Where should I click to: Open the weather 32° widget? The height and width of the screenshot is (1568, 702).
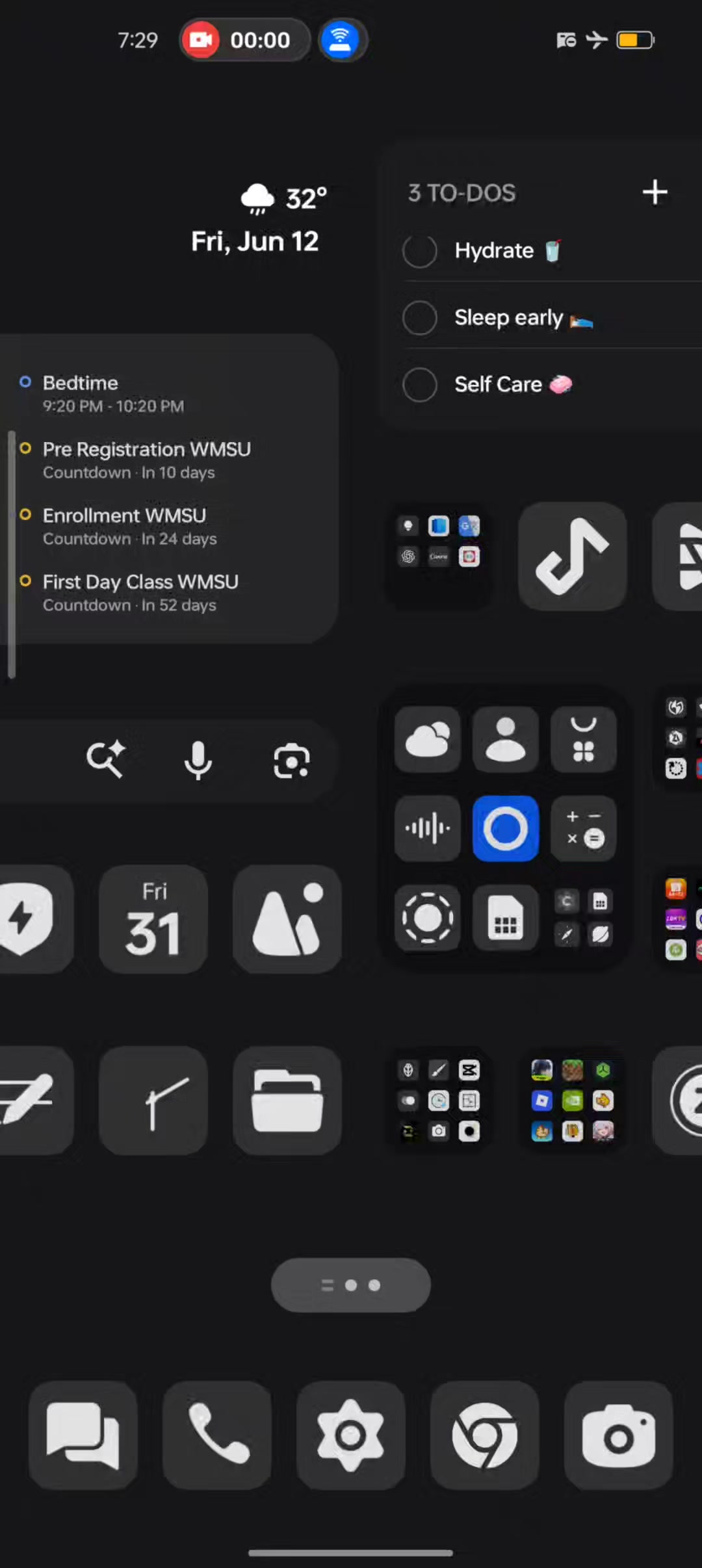(284, 199)
